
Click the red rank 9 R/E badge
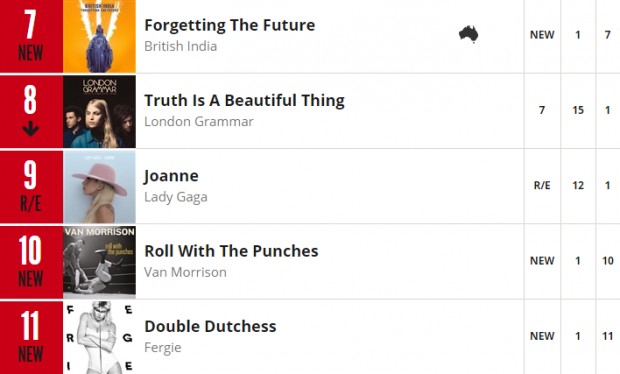pos(31,187)
